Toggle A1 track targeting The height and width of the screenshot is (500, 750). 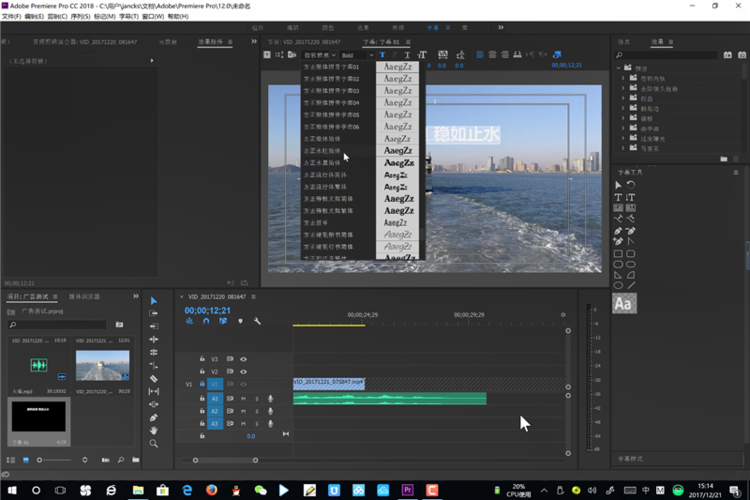[215, 399]
